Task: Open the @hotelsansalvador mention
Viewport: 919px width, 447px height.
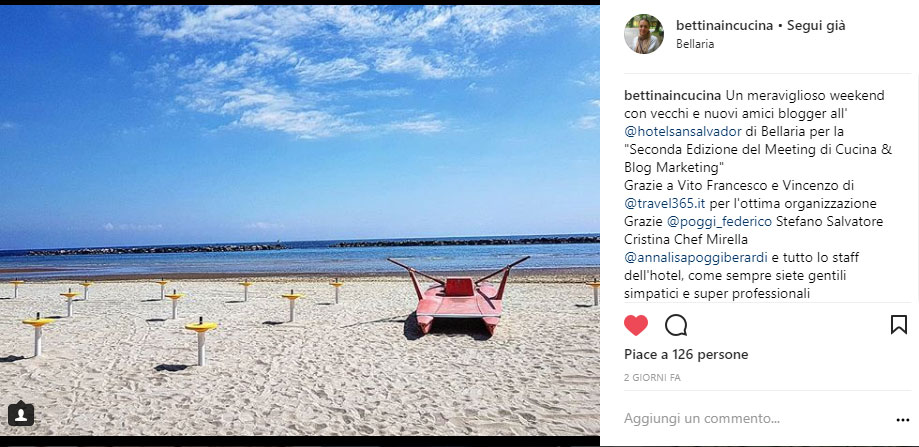Action: (x=683, y=131)
